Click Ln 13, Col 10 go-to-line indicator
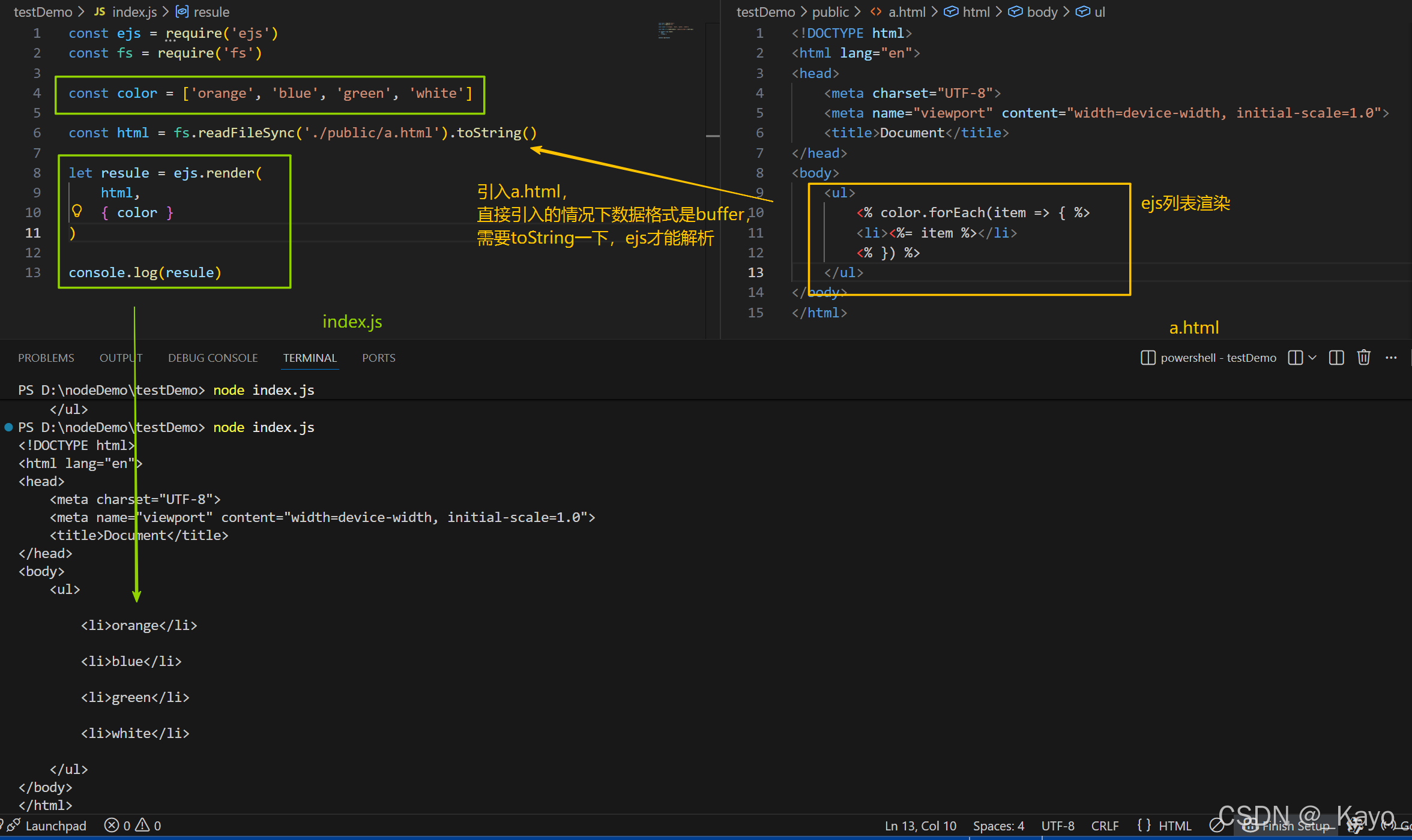 [x=920, y=826]
